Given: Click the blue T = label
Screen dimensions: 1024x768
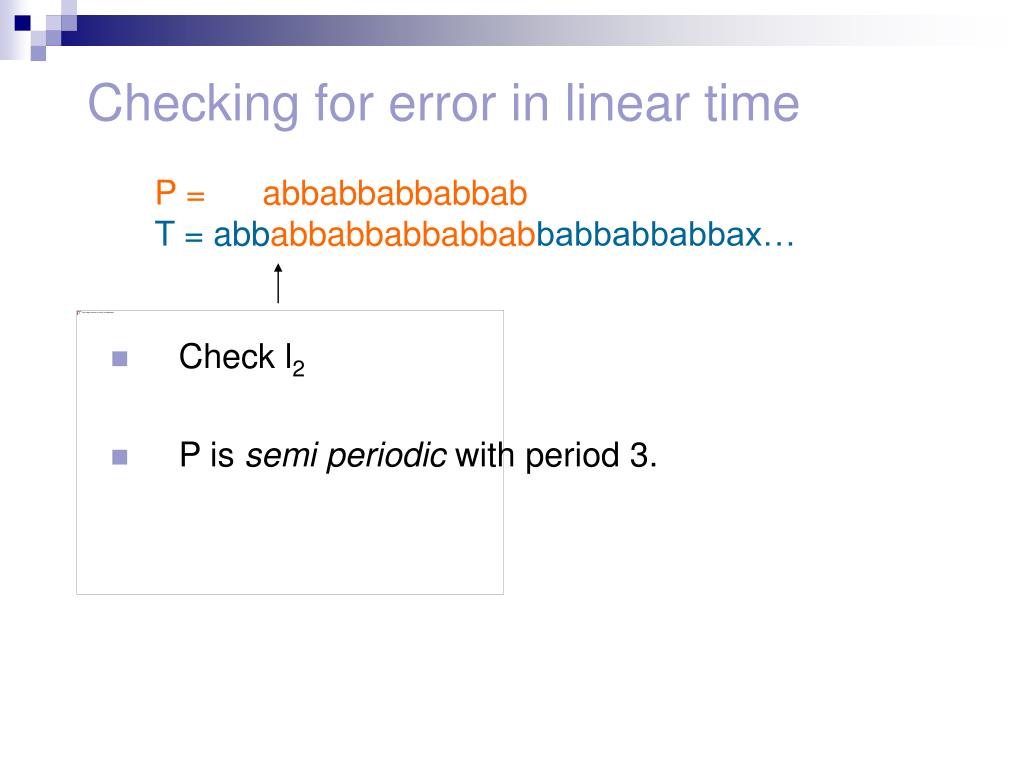Looking at the screenshot, I should pos(180,234).
